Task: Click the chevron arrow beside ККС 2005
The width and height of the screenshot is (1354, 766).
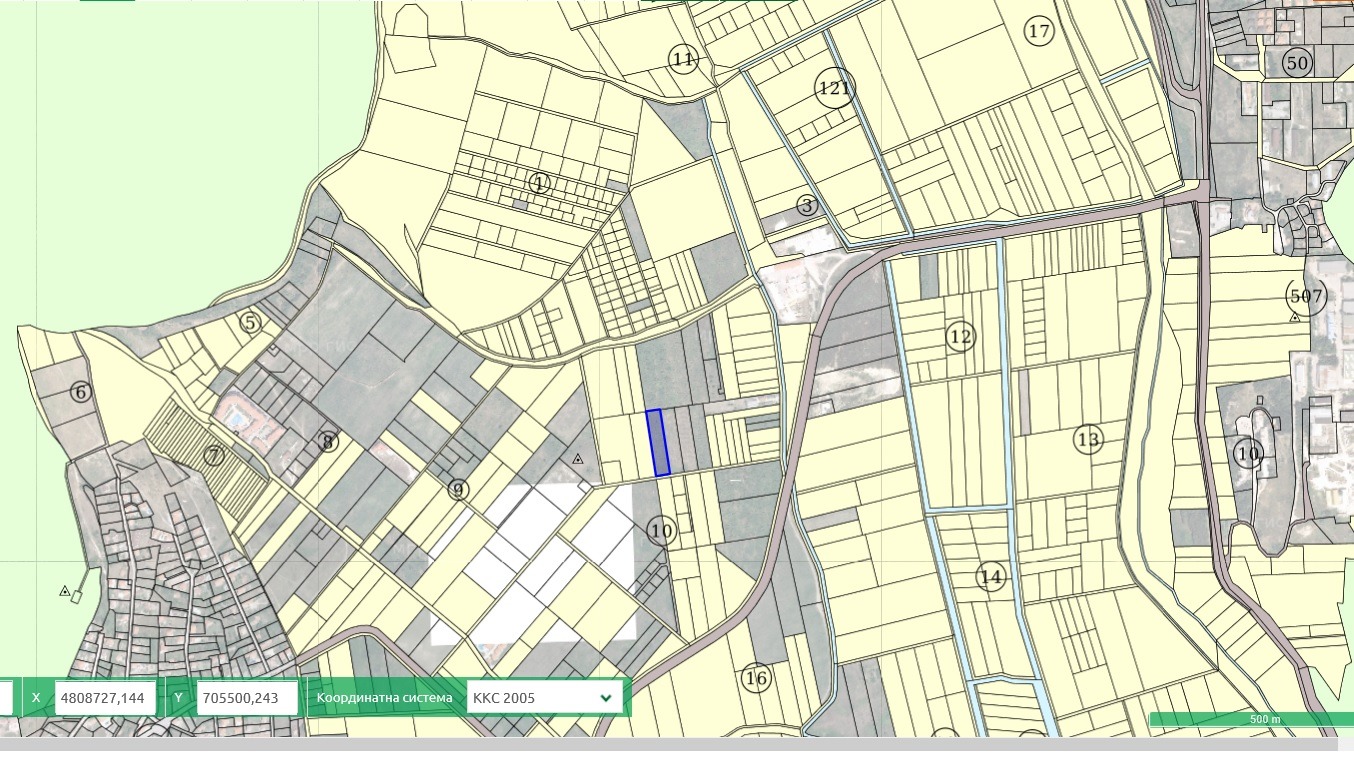Action: point(605,697)
